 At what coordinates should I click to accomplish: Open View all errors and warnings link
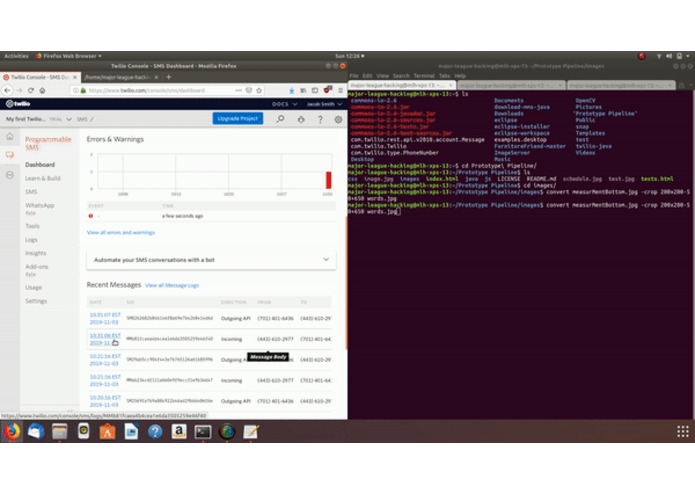point(121,232)
